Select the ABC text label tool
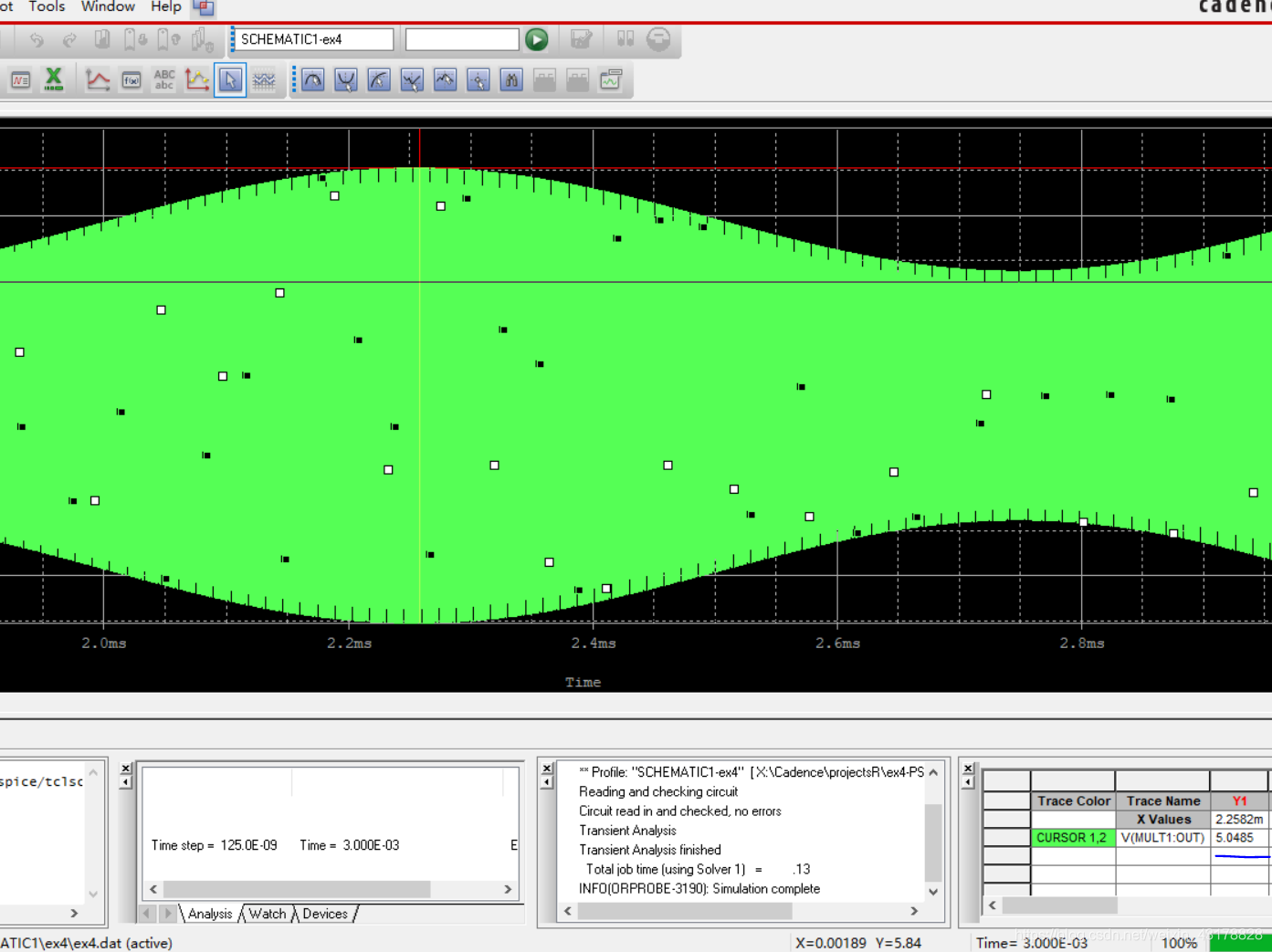Screen dimensions: 1272x952 pyautogui.click(x=164, y=80)
